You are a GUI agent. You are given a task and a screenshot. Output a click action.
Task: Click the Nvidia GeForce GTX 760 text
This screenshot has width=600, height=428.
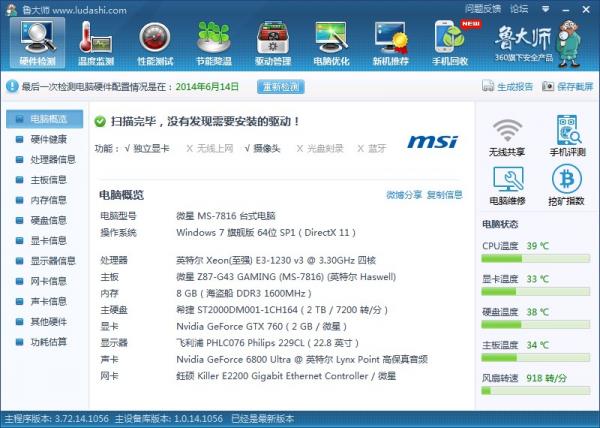(262, 327)
